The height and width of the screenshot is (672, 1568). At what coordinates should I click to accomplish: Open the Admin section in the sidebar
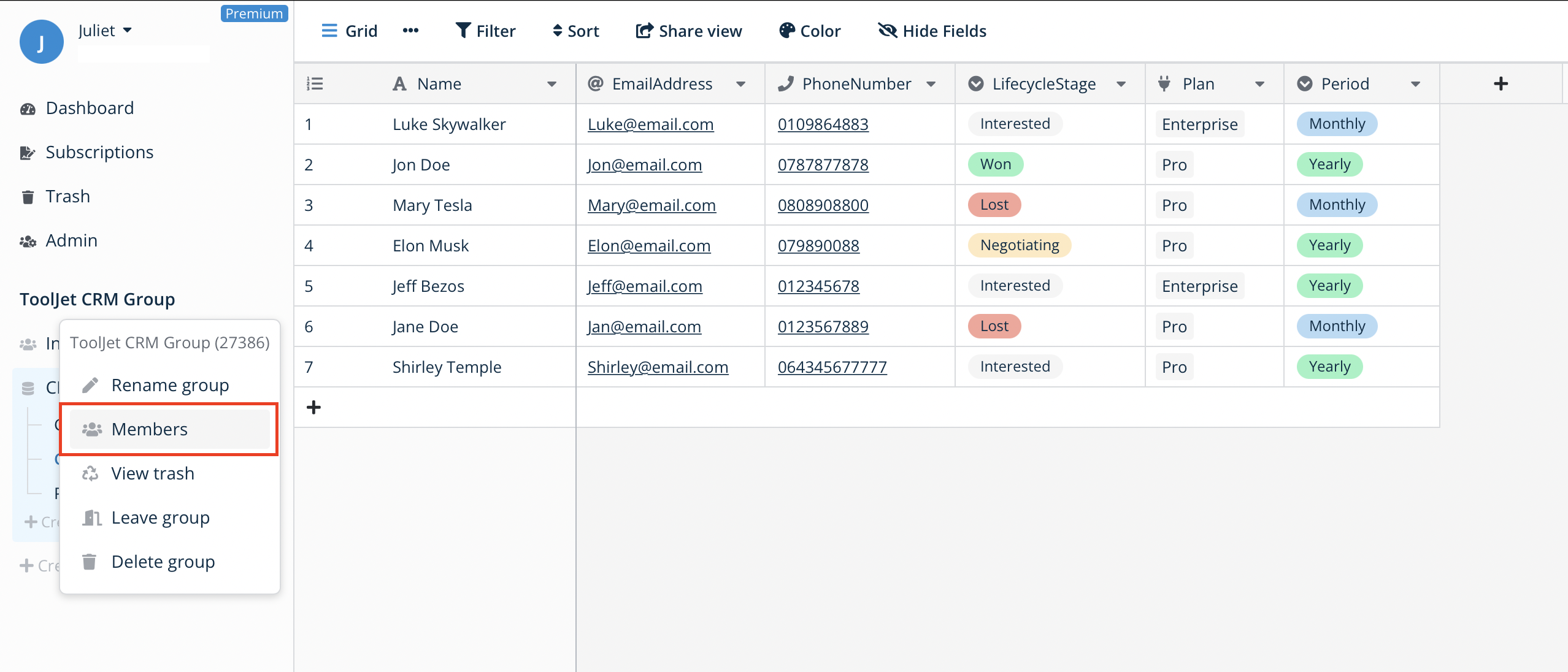point(71,240)
